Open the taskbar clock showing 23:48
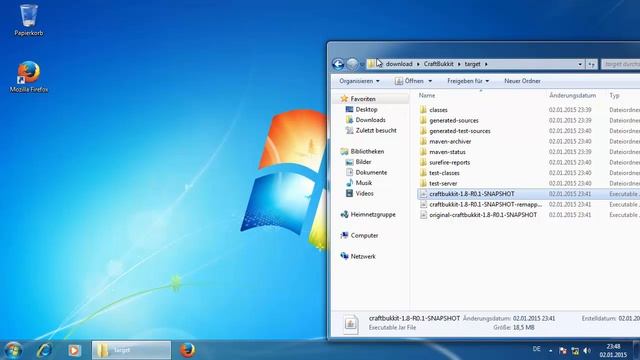Screen dimensions: 640x360 pyautogui.click(x=613, y=351)
